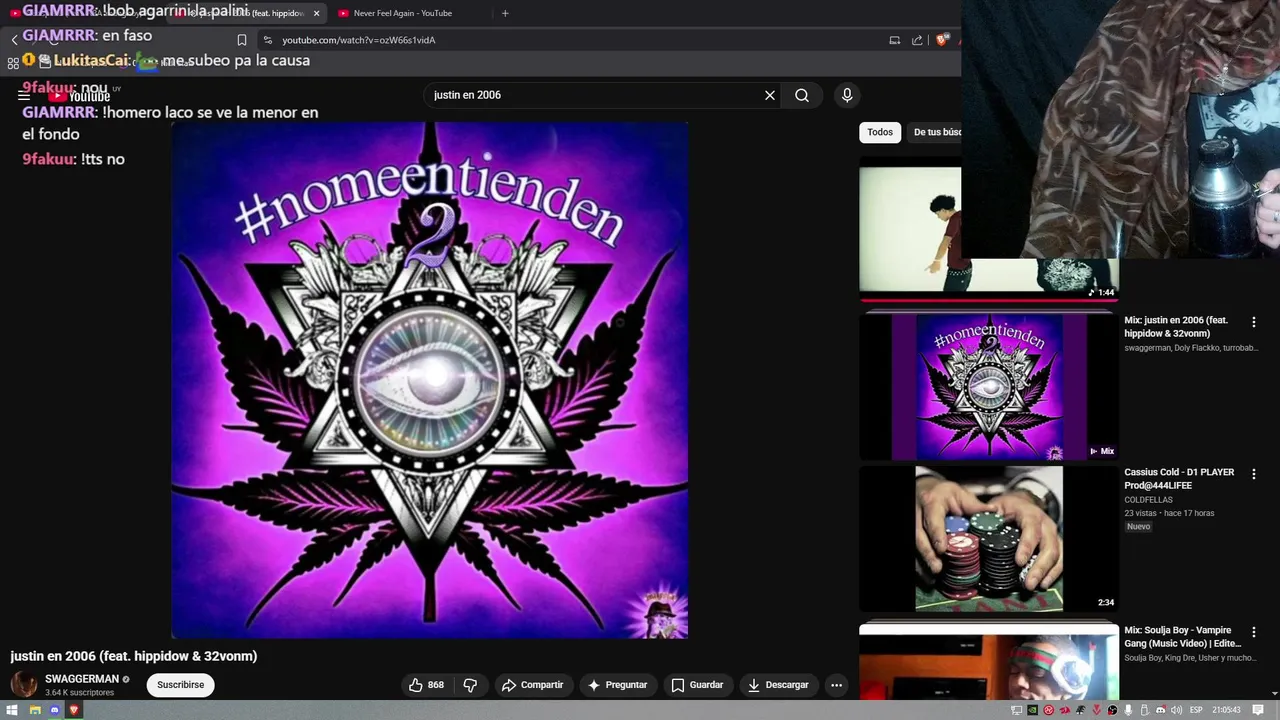Open Mix: justin en 2006 title link
The height and width of the screenshot is (720, 1280).
click(1176, 327)
